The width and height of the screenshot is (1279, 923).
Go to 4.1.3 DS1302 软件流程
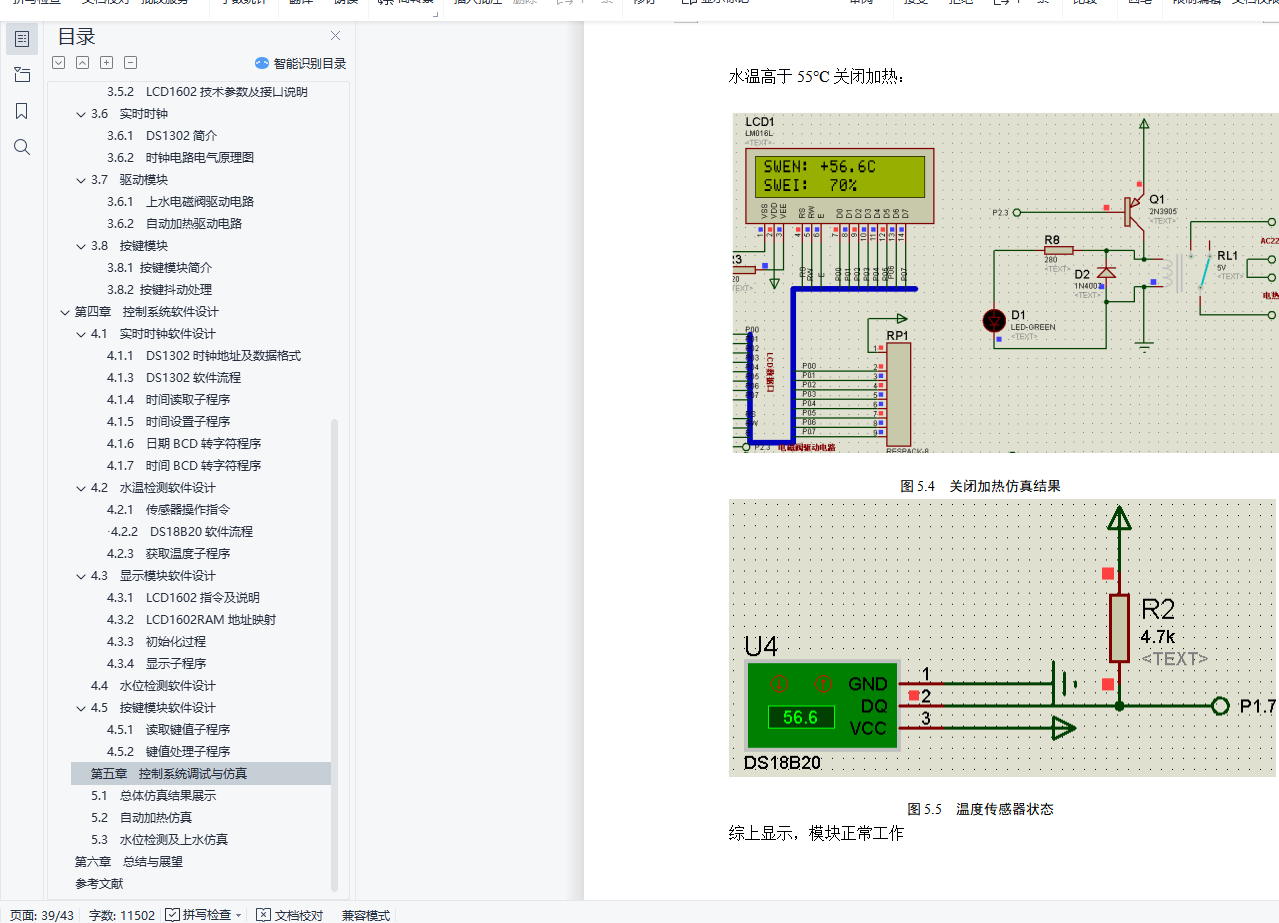tap(174, 378)
